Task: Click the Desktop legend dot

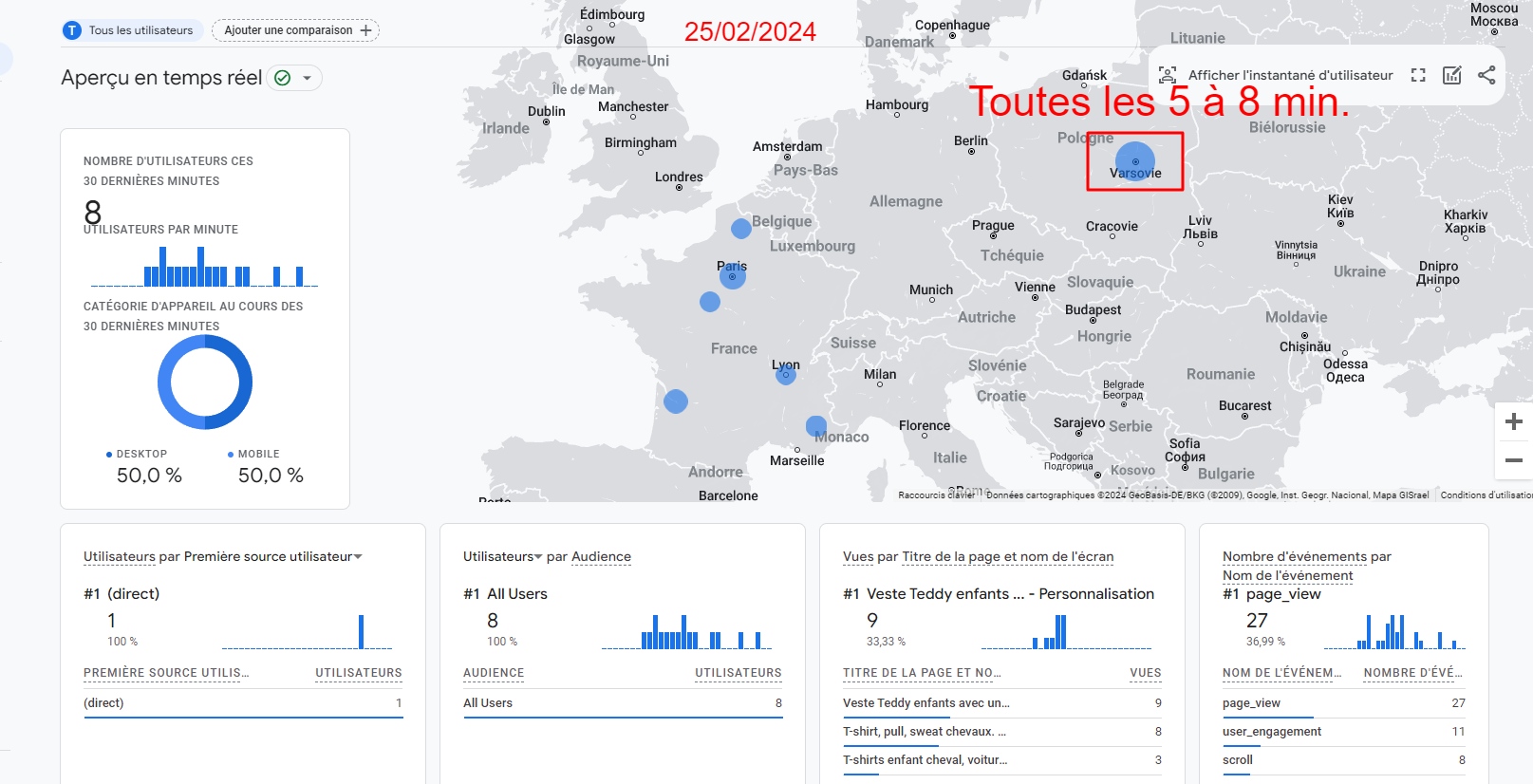Action: (x=109, y=455)
